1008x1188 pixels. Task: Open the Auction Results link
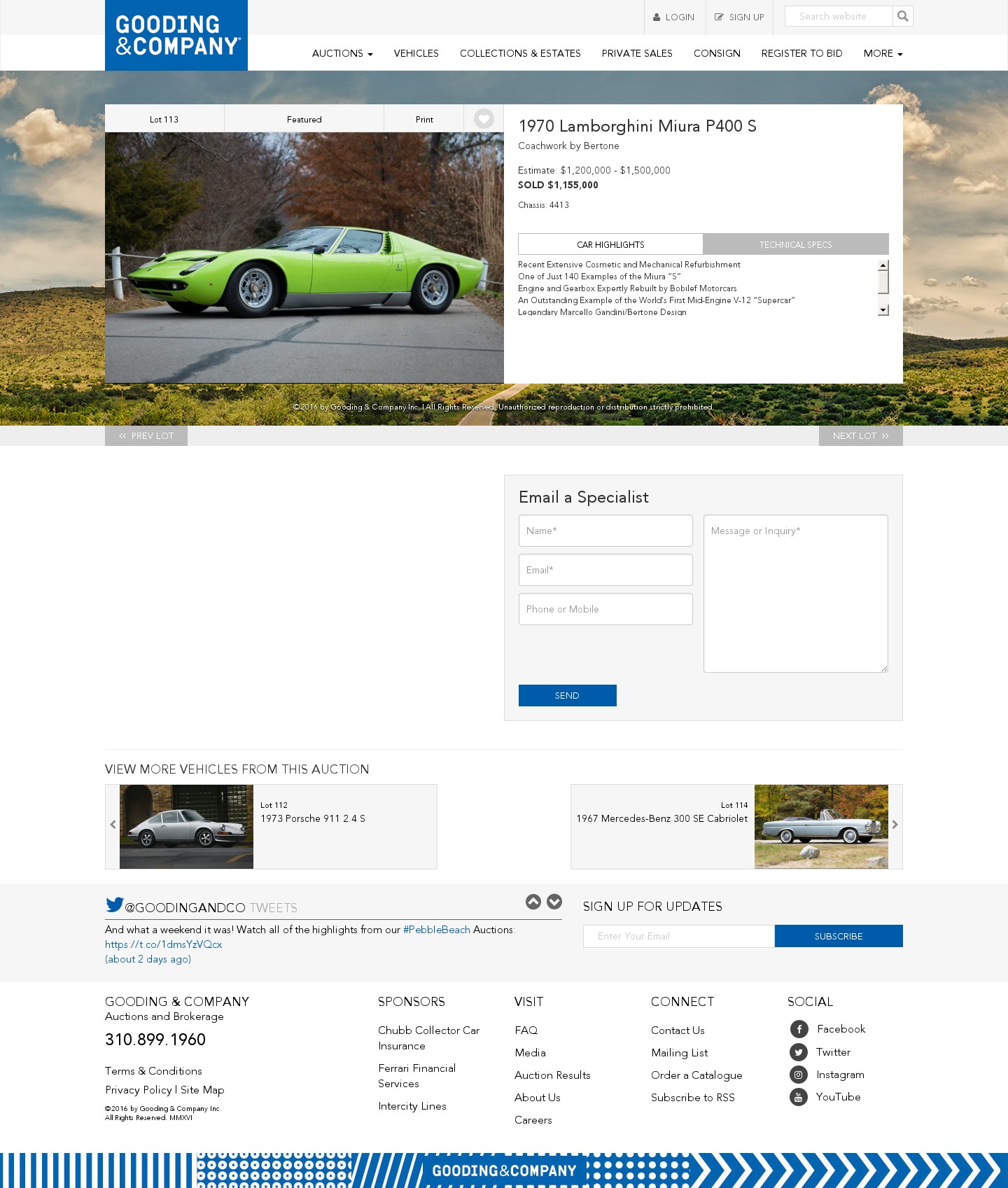(x=552, y=1075)
